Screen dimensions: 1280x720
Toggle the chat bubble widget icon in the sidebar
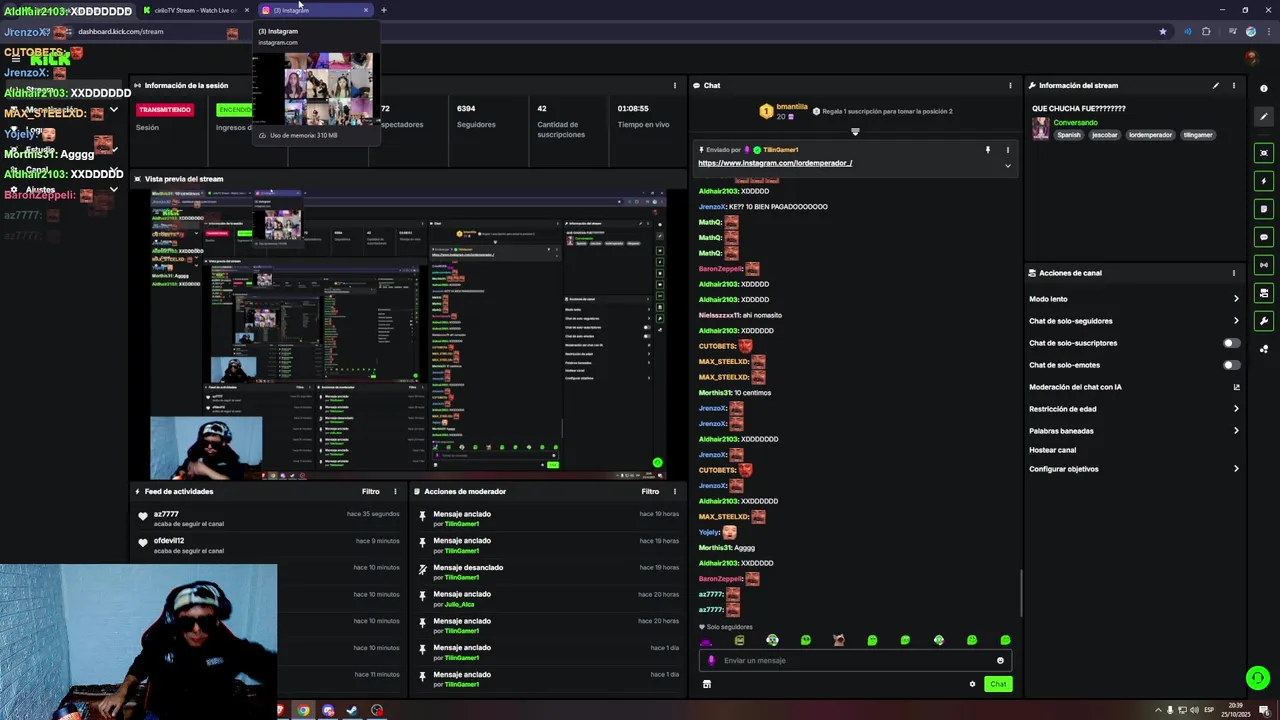[x=1264, y=237]
